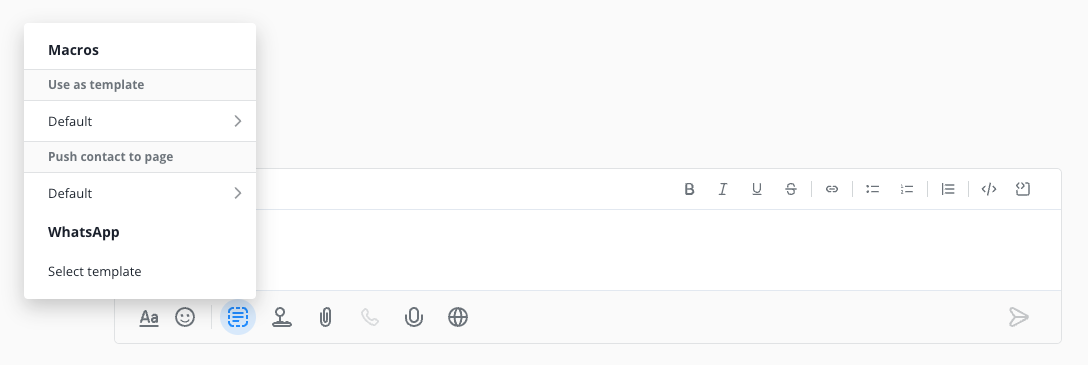Viewport: 1088px width, 365px height.
Task: Expand Default under Use as template
Action: coord(140,121)
